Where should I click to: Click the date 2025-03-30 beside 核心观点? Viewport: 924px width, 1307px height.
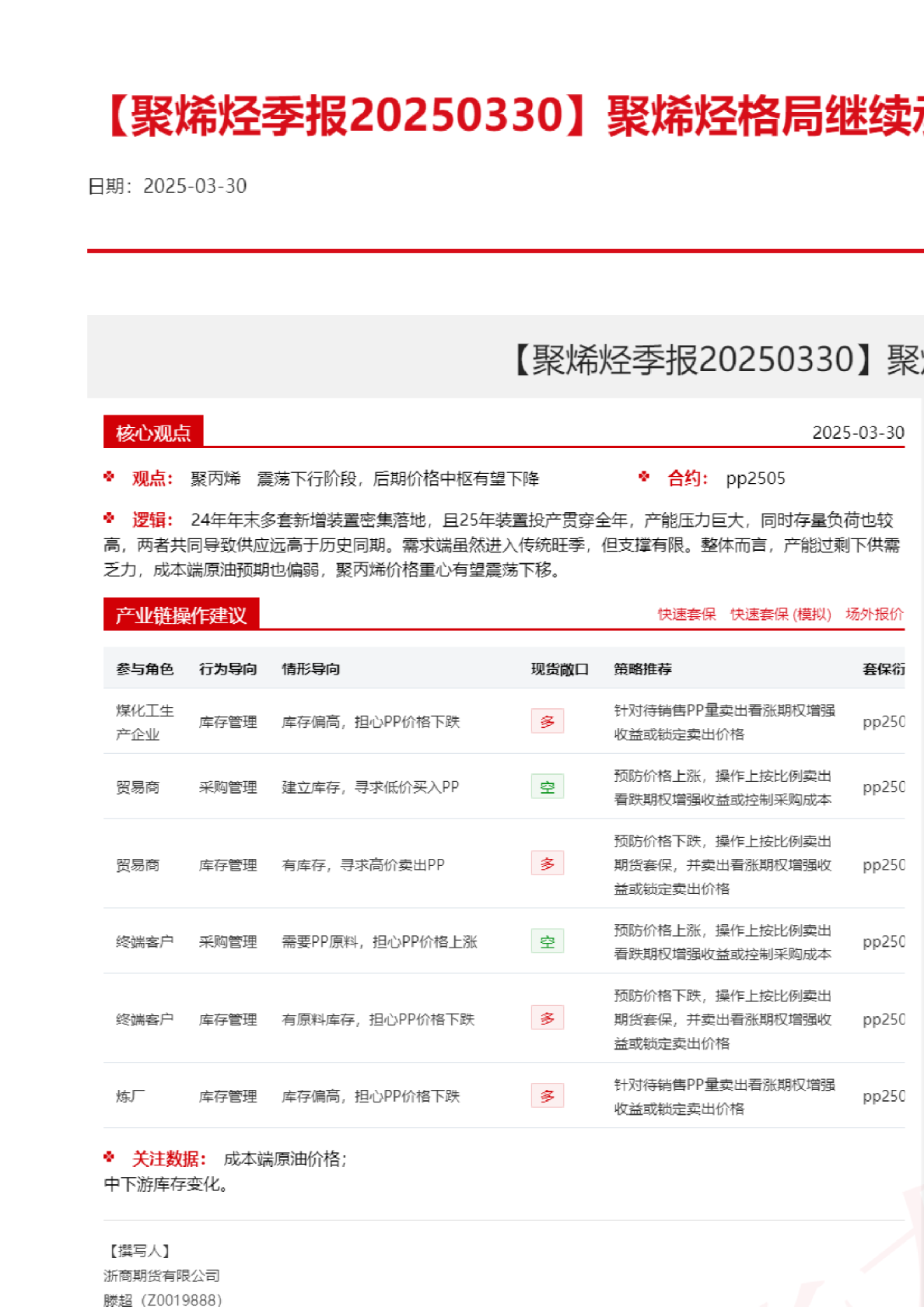click(858, 433)
